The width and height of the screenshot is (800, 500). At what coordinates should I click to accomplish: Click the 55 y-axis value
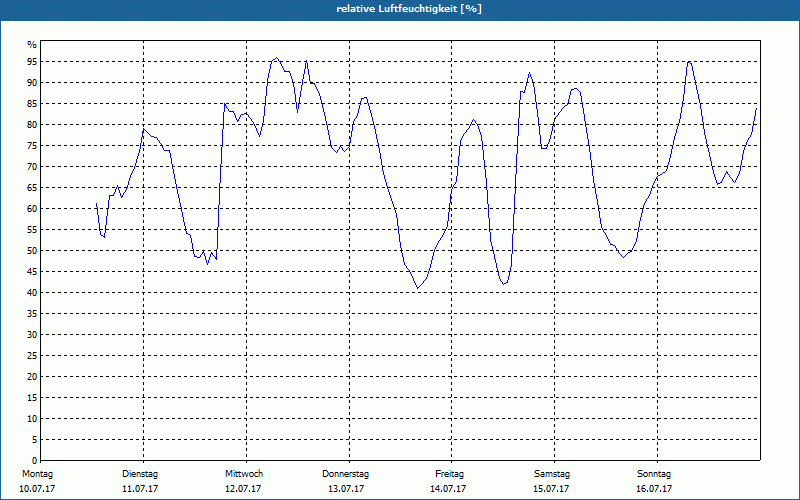coord(32,230)
